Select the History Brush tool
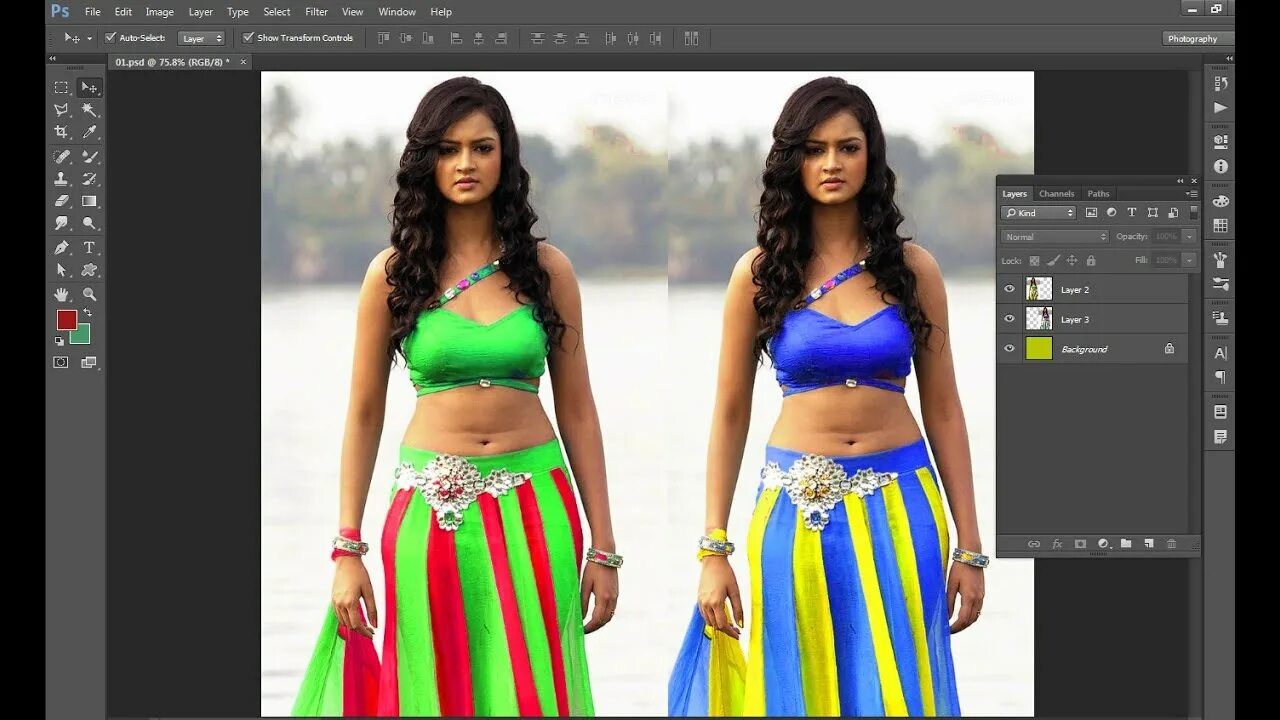The image size is (1280, 720). point(89,179)
